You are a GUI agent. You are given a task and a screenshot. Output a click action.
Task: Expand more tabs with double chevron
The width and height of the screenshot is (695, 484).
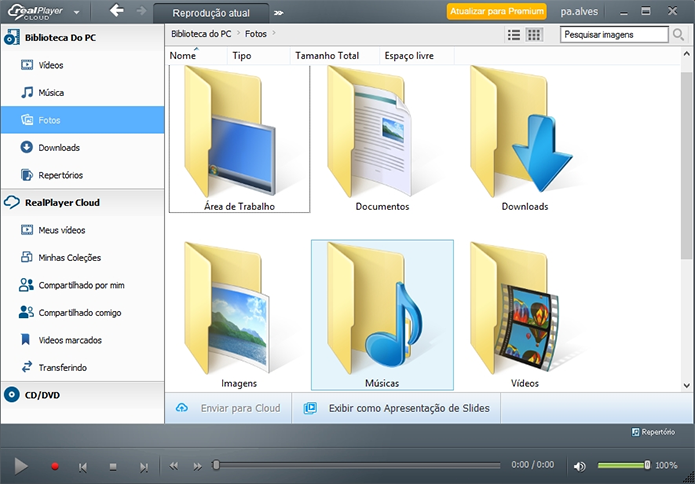click(x=278, y=13)
